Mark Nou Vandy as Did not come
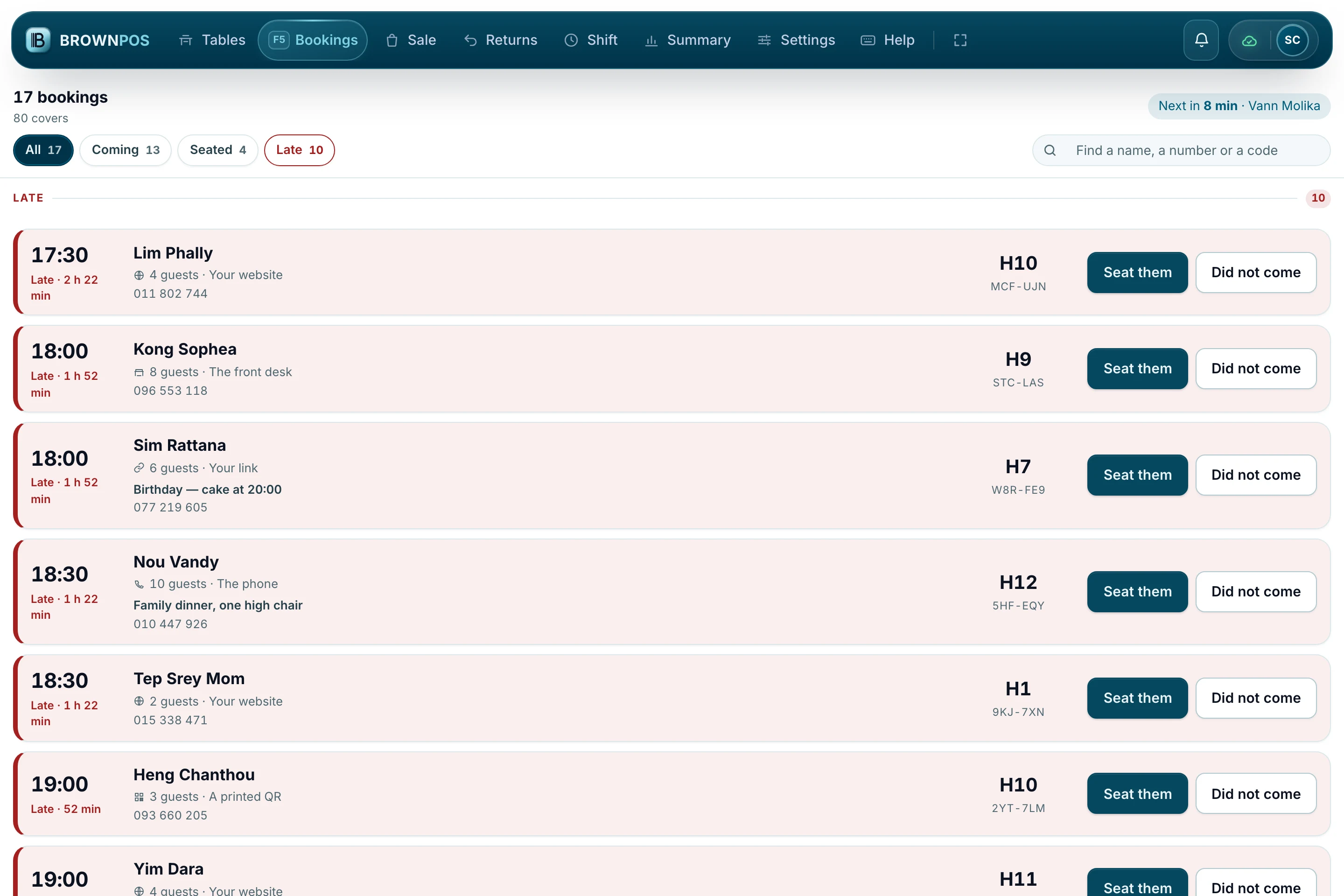 [1256, 591]
